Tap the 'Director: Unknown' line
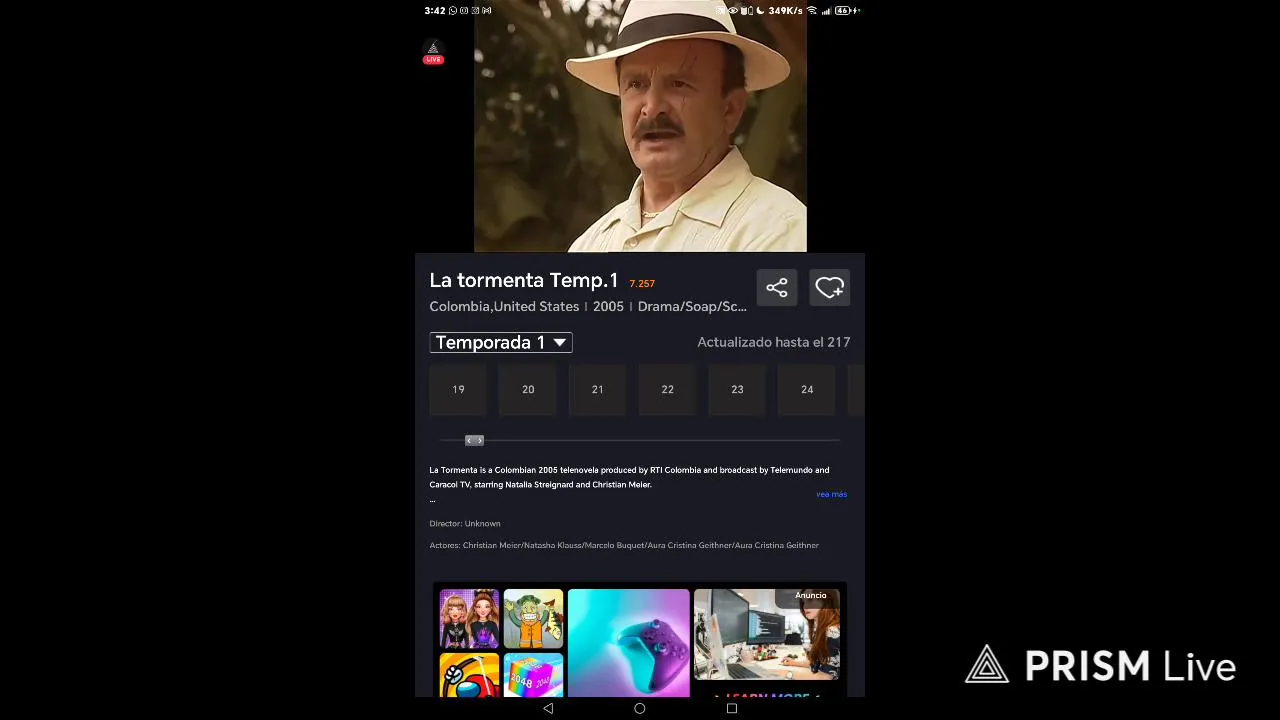1280x720 pixels. (x=465, y=523)
